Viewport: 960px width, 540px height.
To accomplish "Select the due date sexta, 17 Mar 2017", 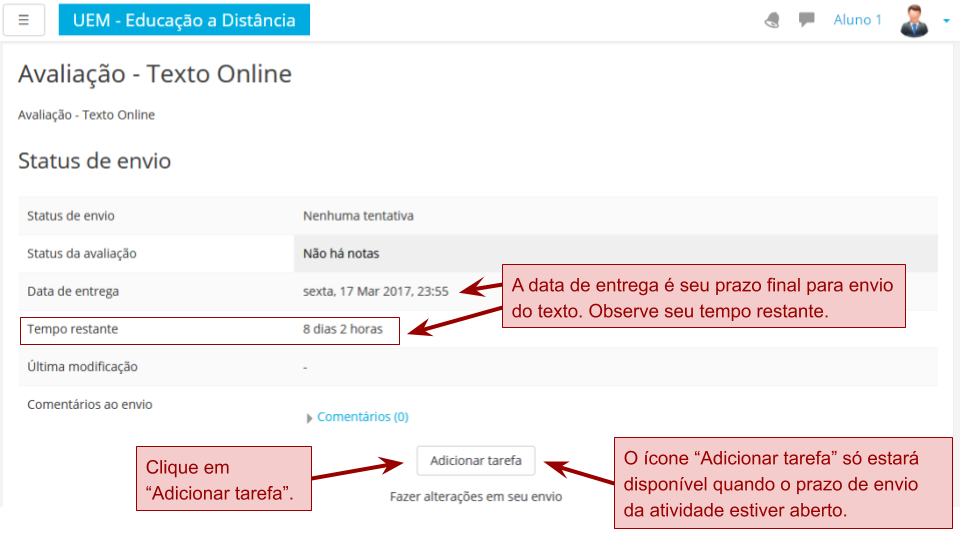I will (375, 292).
